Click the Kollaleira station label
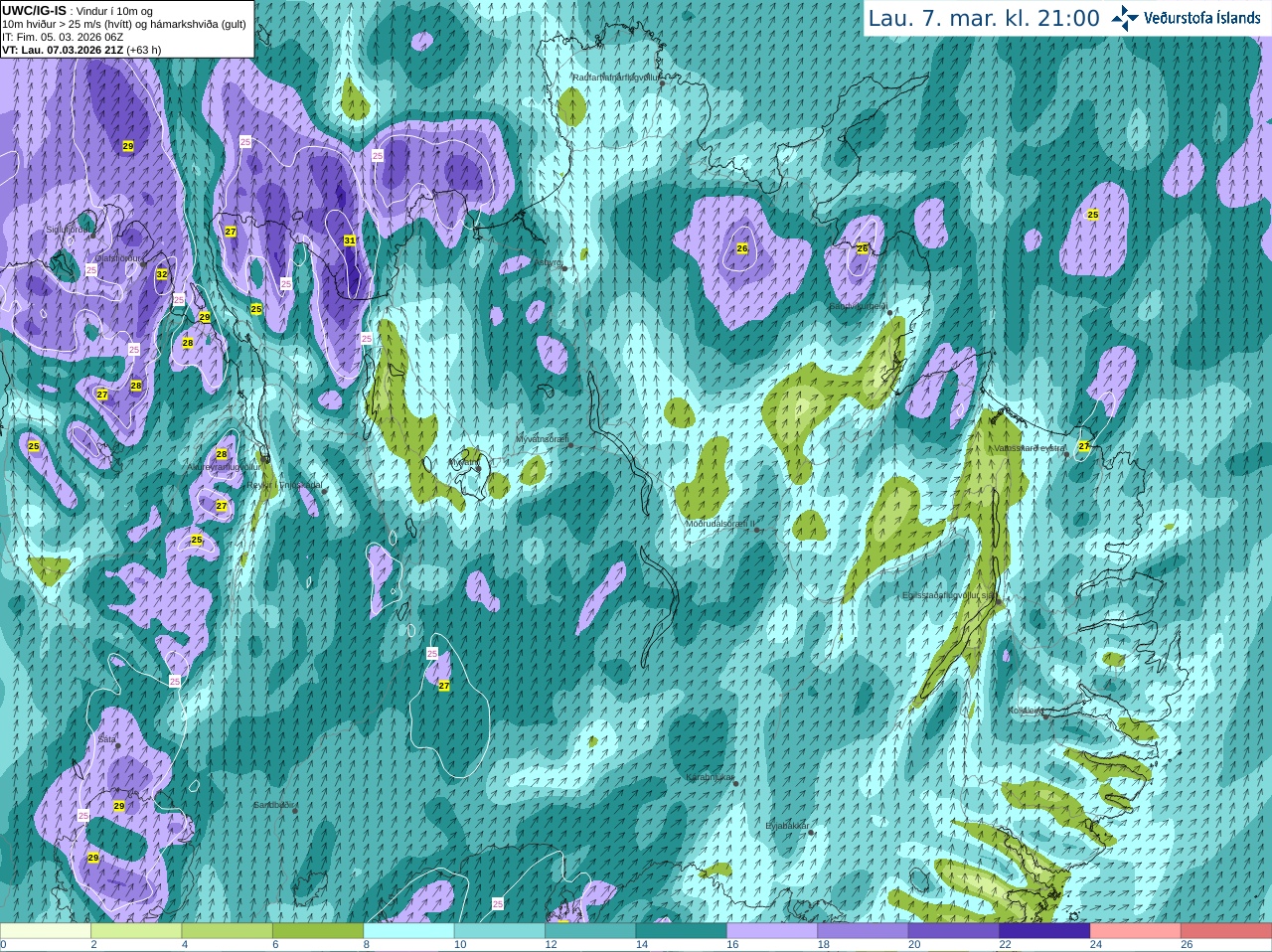 coord(1025,712)
